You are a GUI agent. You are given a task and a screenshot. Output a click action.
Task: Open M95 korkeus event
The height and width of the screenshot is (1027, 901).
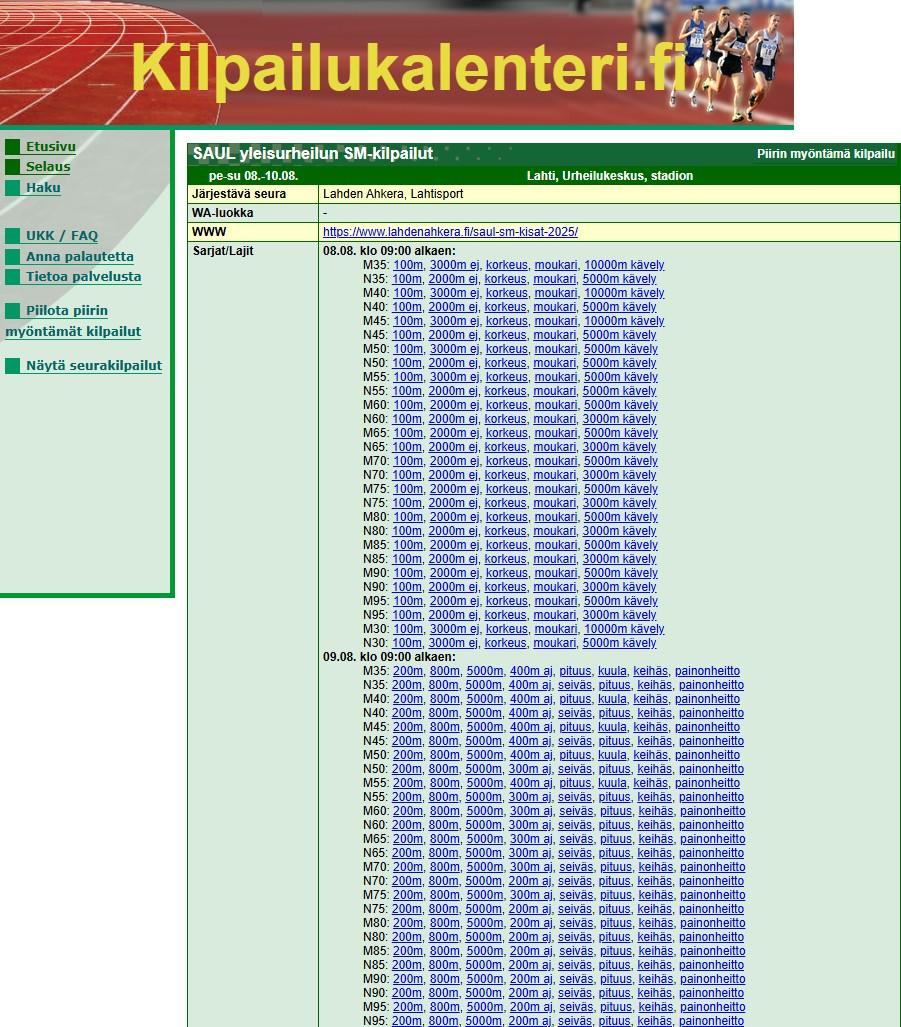507,601
